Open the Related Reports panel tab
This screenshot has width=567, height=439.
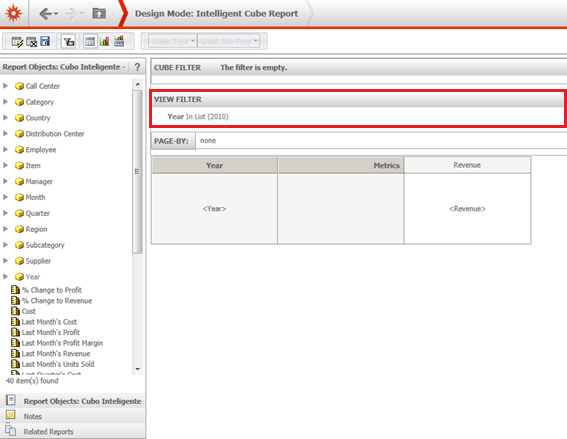[73, 431]
